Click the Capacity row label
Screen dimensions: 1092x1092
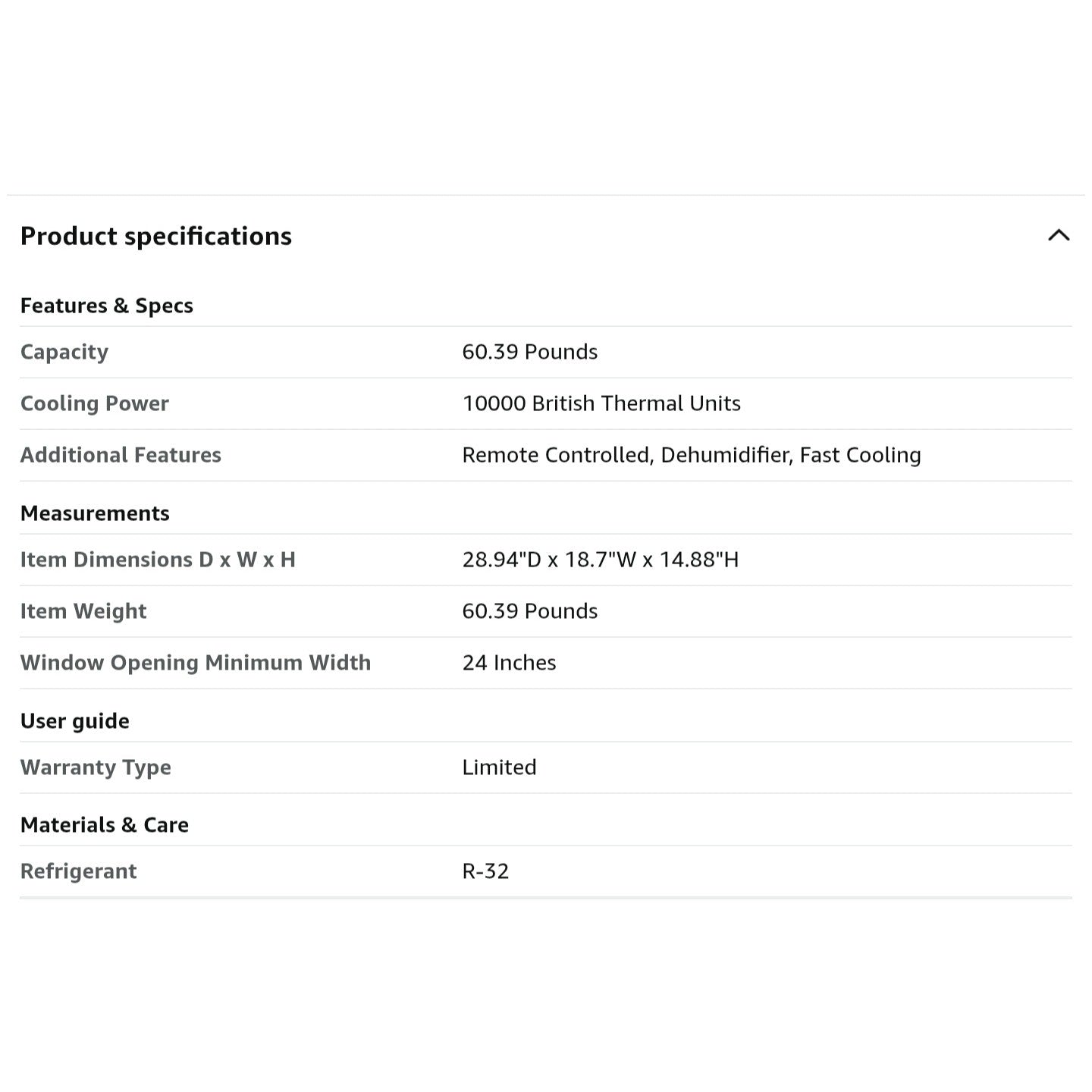coord(64,352)
